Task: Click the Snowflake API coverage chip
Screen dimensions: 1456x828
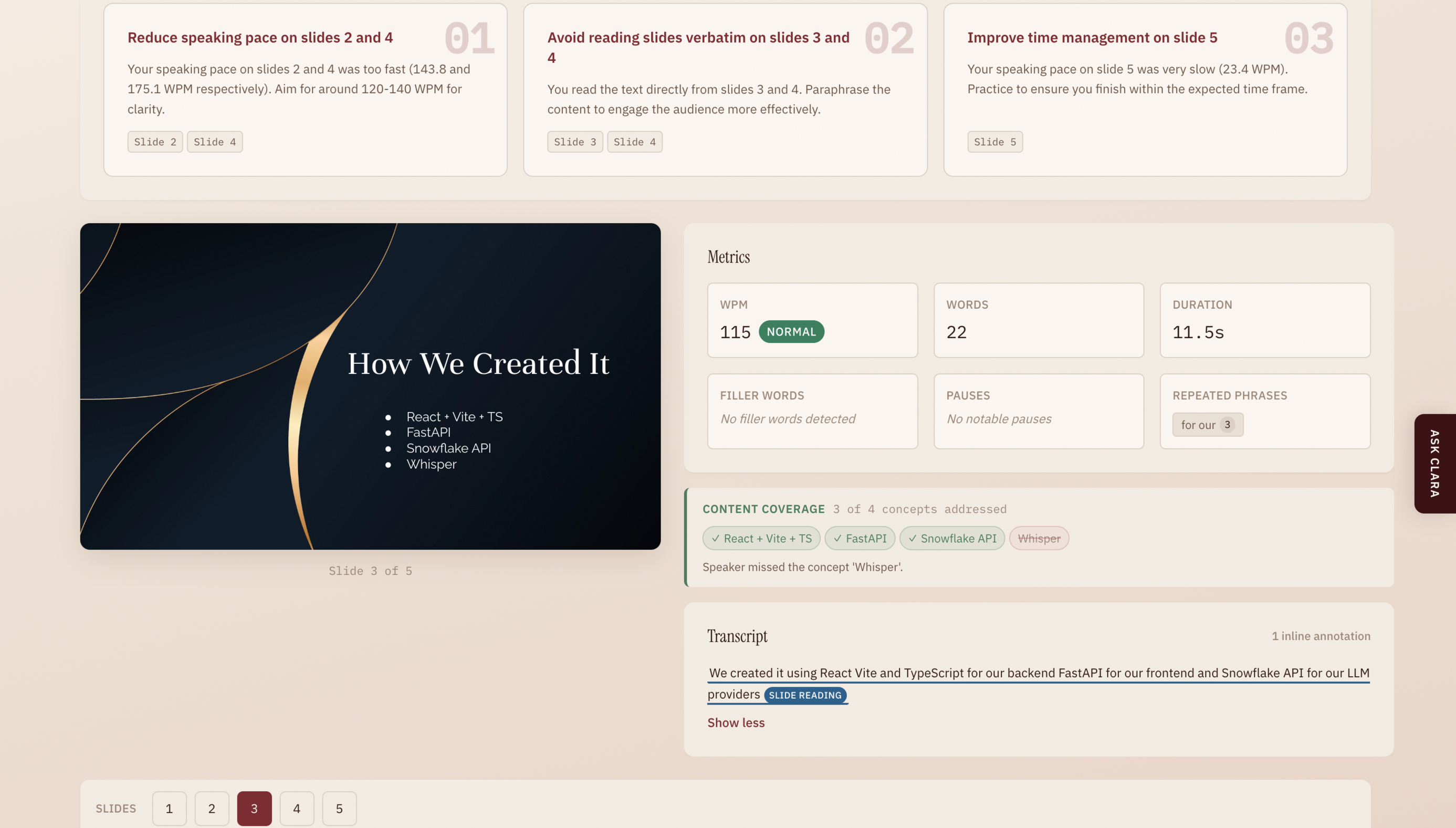Action: [952, 538]
